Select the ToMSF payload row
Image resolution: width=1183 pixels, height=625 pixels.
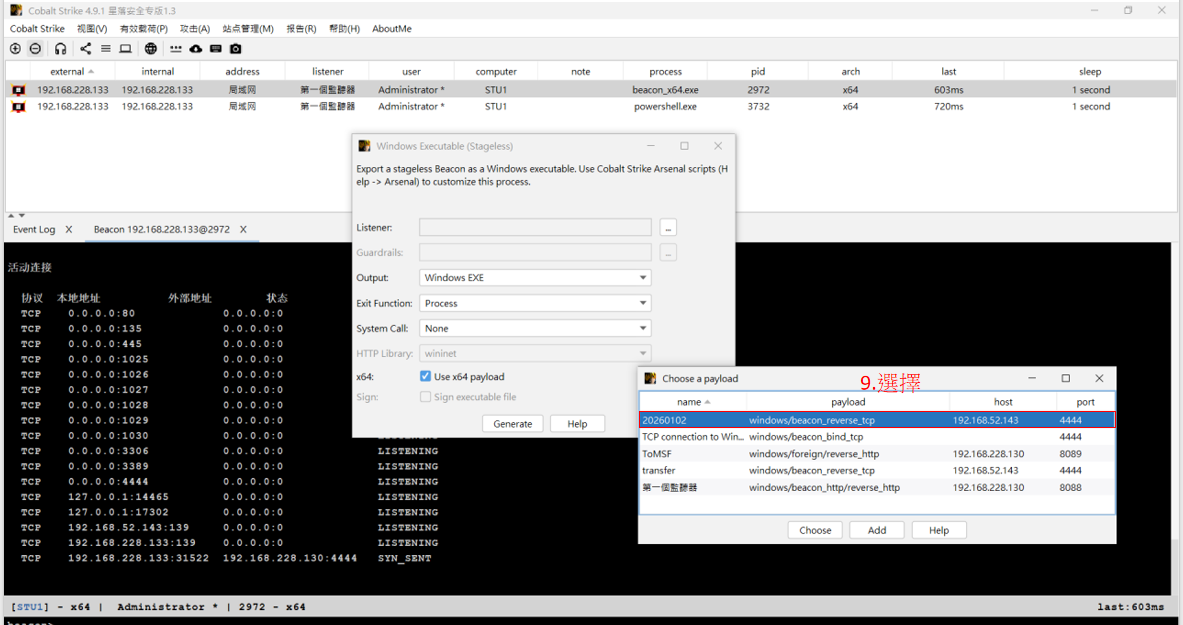877,454
